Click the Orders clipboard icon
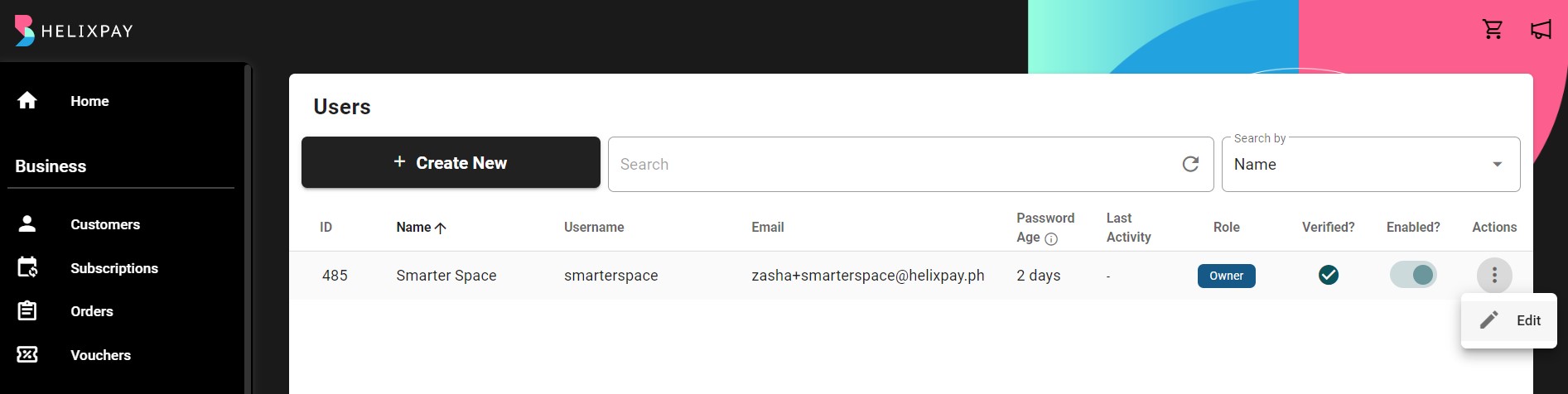Viewport: 1568px width, 394px height. (x=27, y=311)
